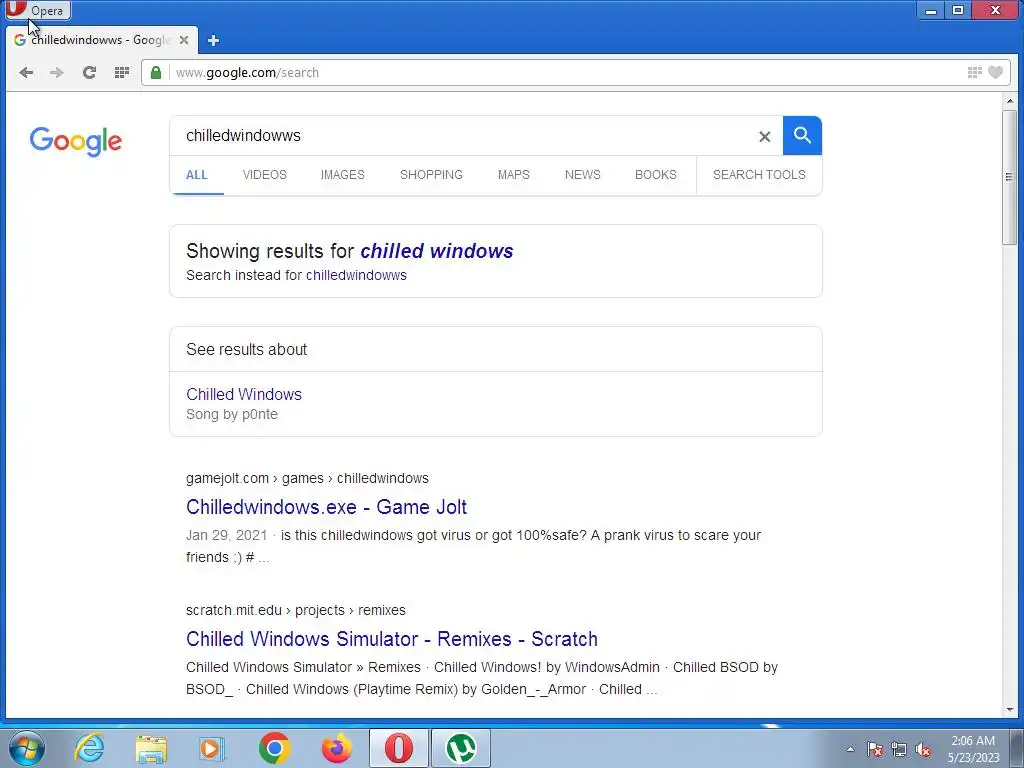The image size is (1024, 768).
Task: Open a new tab with plus button
Action: (x=213, y=40)
